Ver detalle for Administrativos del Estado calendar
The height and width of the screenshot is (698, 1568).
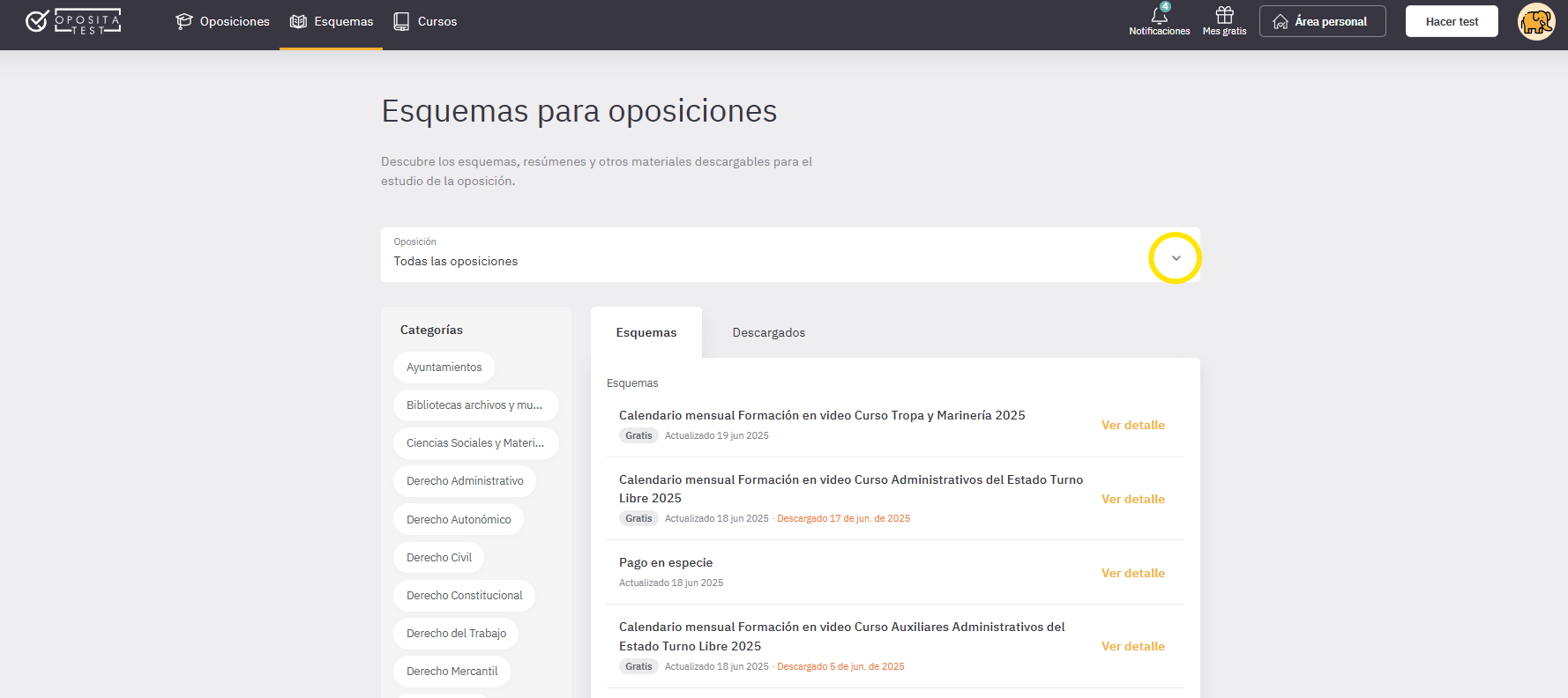click(x=1133, y=499)
